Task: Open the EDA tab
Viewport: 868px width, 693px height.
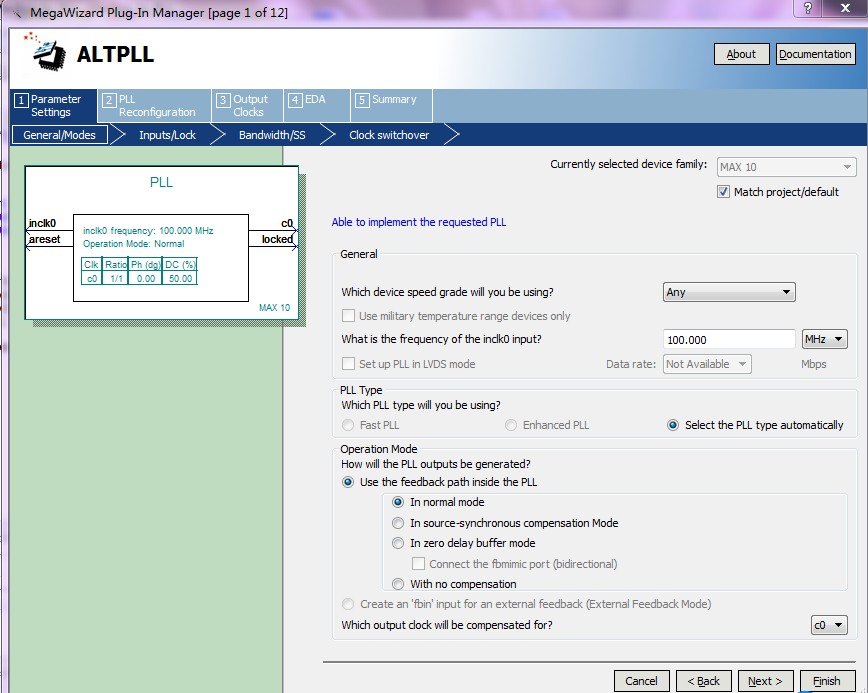Action: (317, 105)
